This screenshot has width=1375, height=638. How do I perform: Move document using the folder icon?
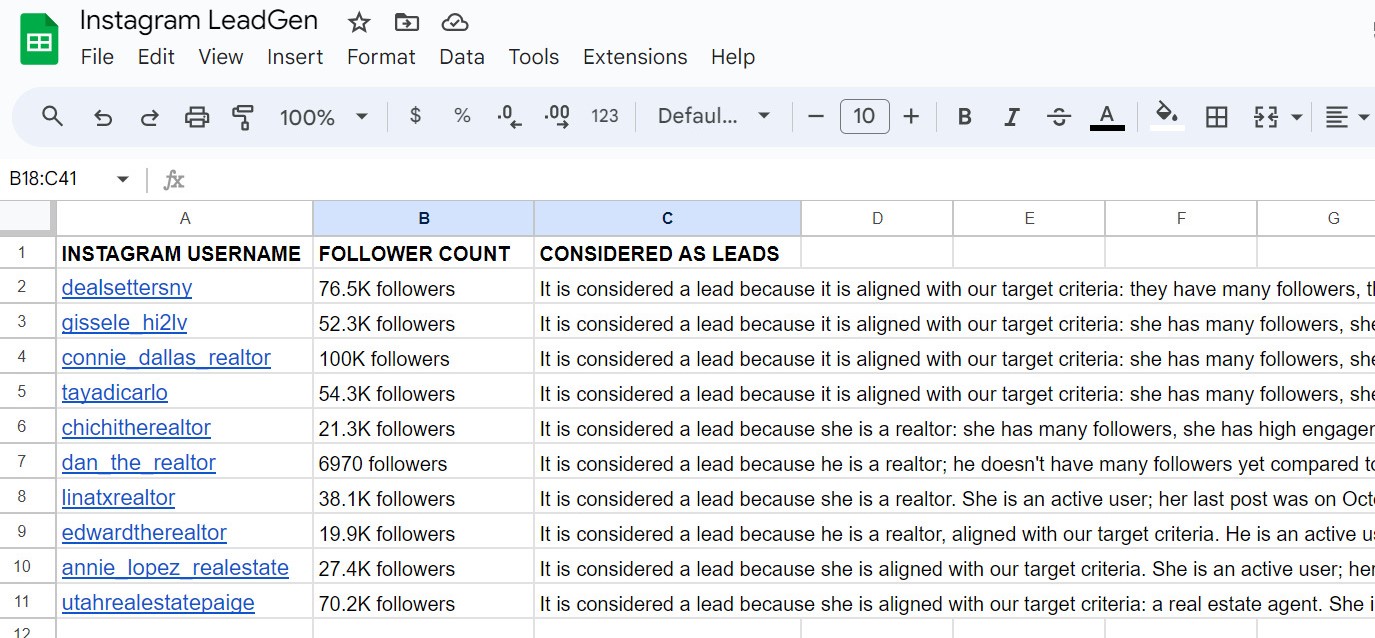(x=407, y=22)
